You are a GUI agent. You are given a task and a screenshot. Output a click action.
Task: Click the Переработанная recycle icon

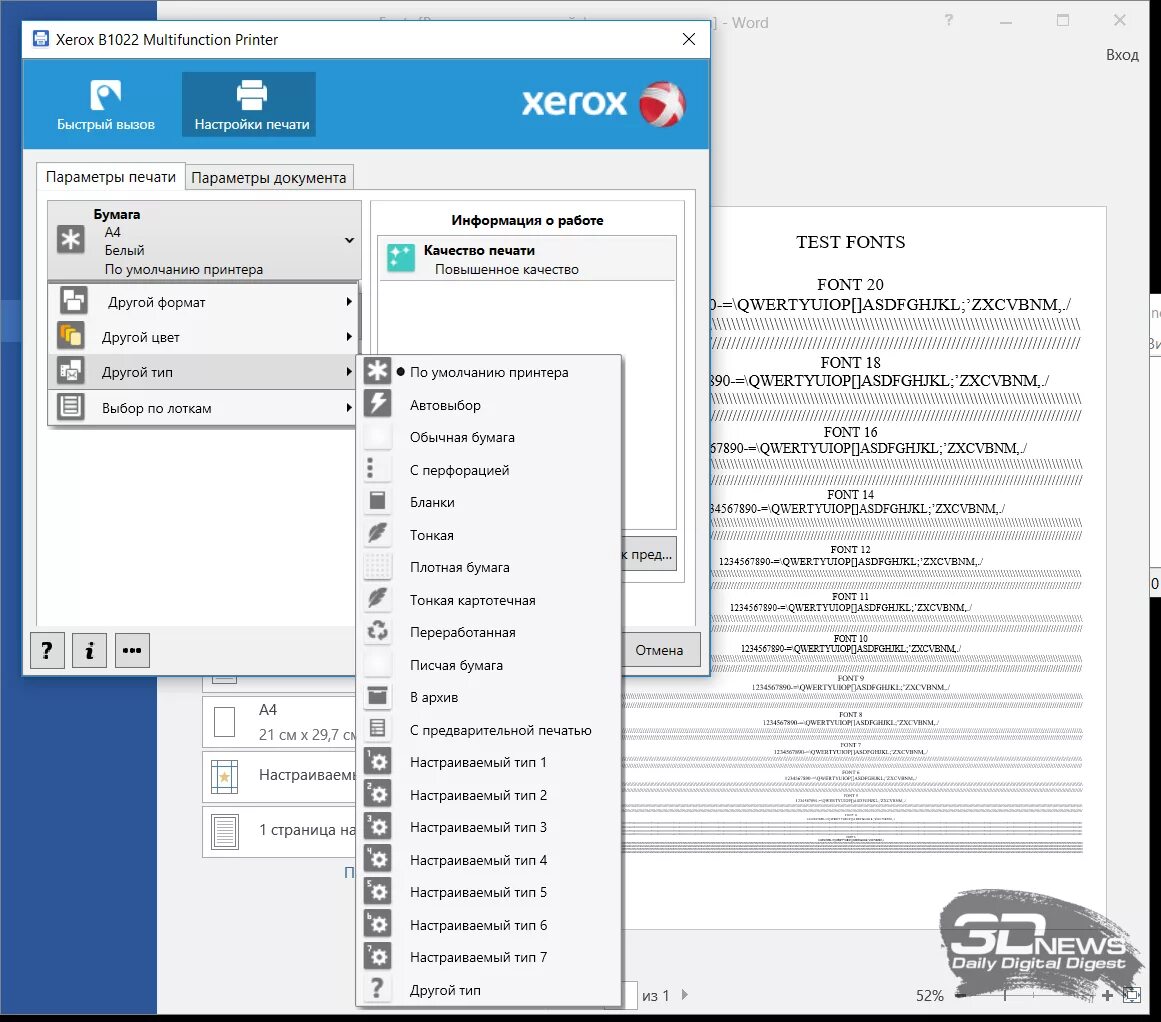(378, 631)
